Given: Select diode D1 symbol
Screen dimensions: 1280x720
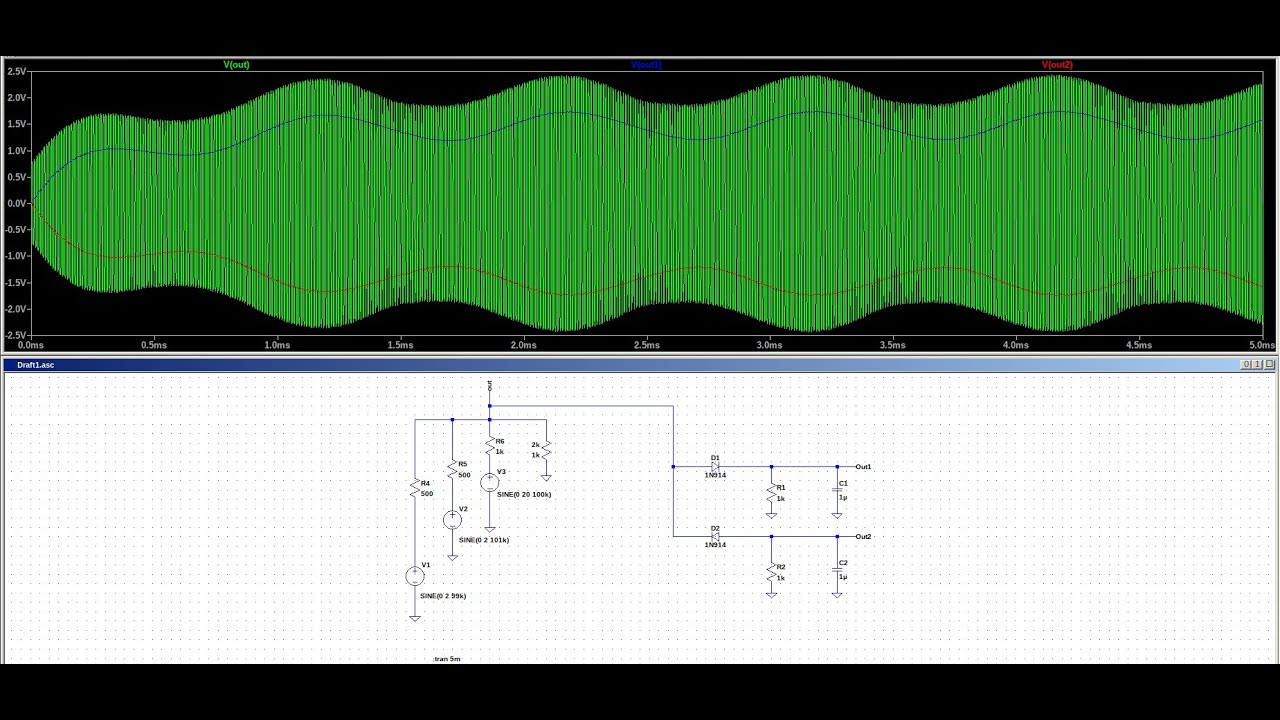Looking at the screenshot, I should (x=715, y=466).
